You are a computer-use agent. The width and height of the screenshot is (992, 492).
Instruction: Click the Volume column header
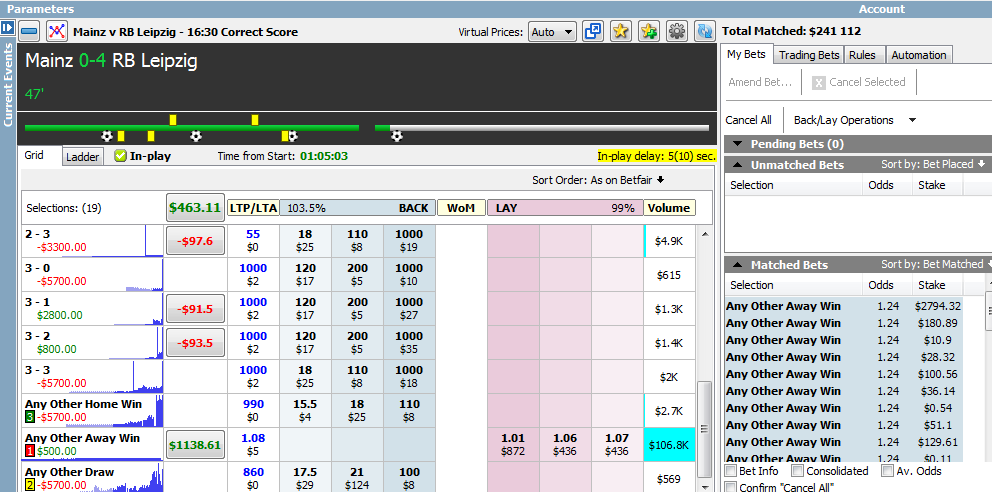coord(669,207)
